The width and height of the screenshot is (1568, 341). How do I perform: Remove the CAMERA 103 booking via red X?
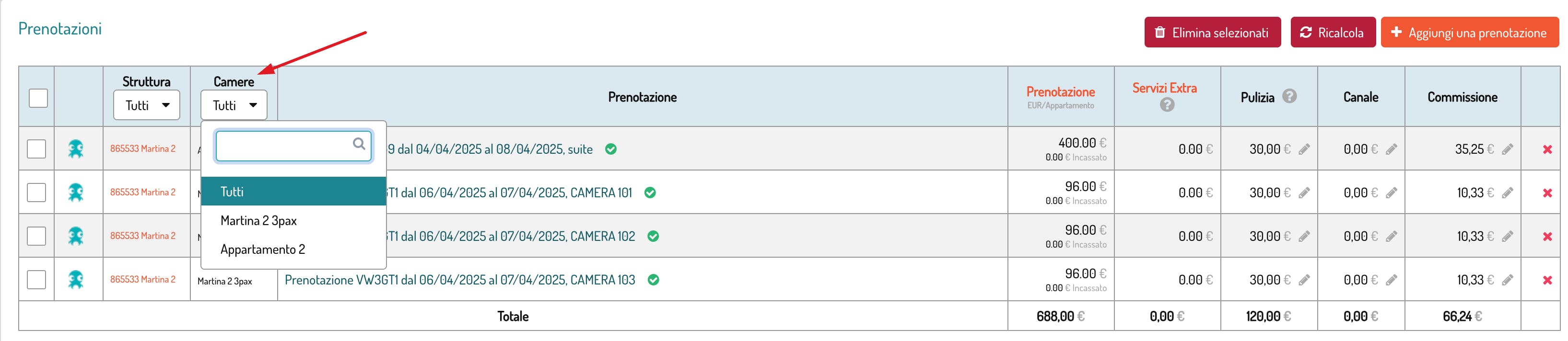coord(1547,280)
